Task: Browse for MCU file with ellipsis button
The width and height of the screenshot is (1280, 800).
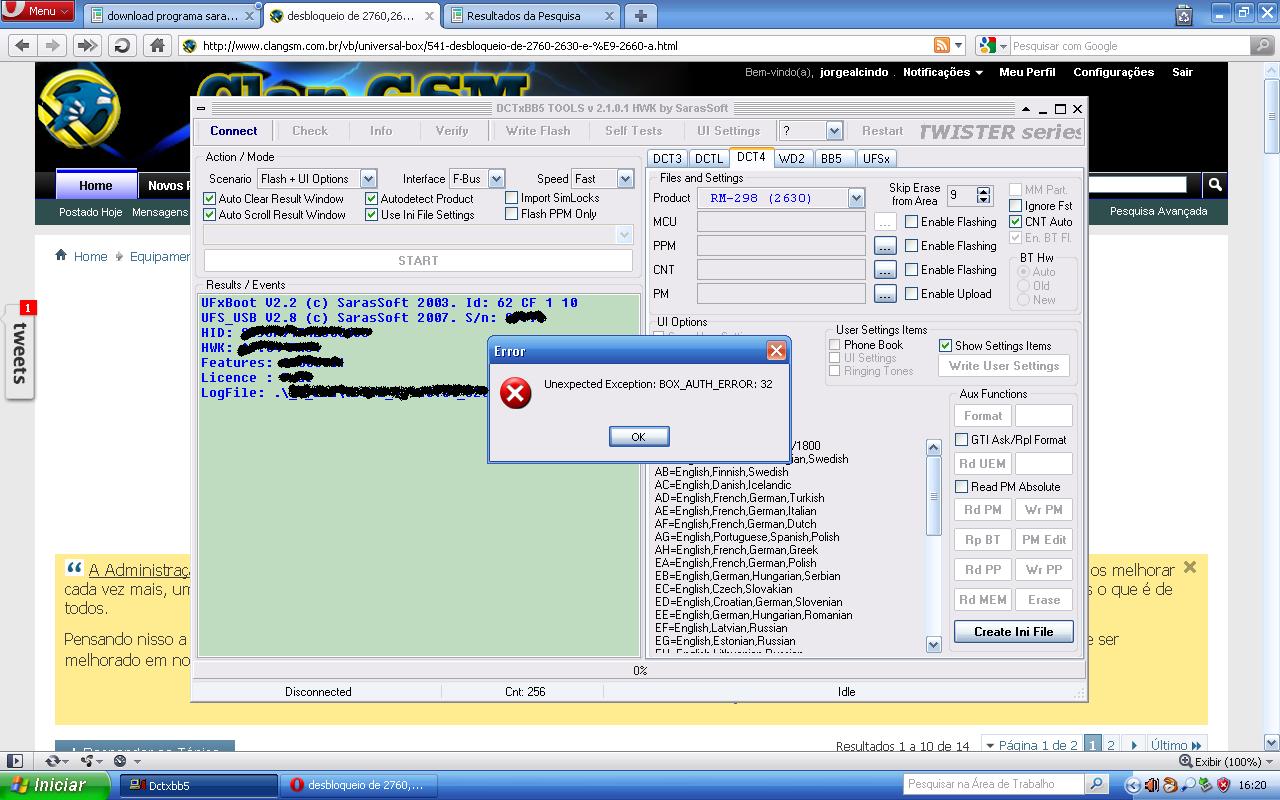Action: click(x=885, y=222)
